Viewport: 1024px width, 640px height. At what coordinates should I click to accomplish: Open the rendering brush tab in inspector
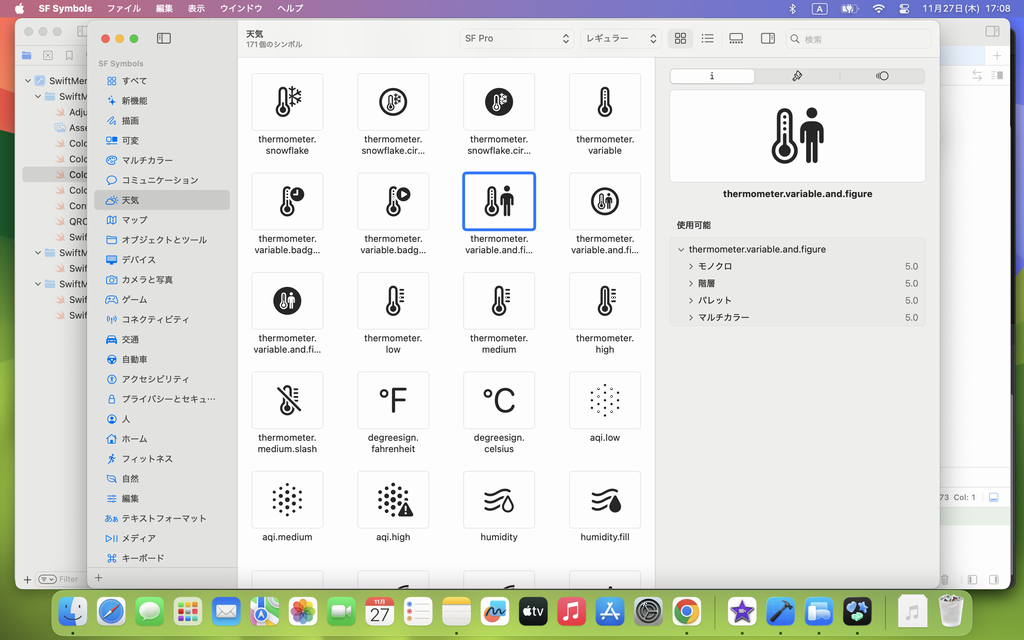click(797, 76)
